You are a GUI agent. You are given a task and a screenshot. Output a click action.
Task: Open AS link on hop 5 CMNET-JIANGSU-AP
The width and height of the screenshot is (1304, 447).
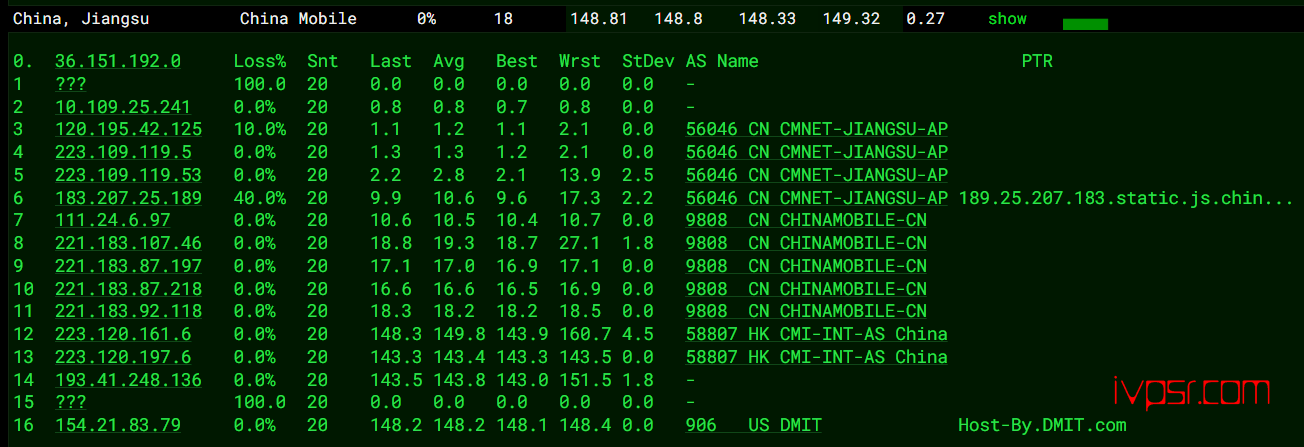[817, 176]
